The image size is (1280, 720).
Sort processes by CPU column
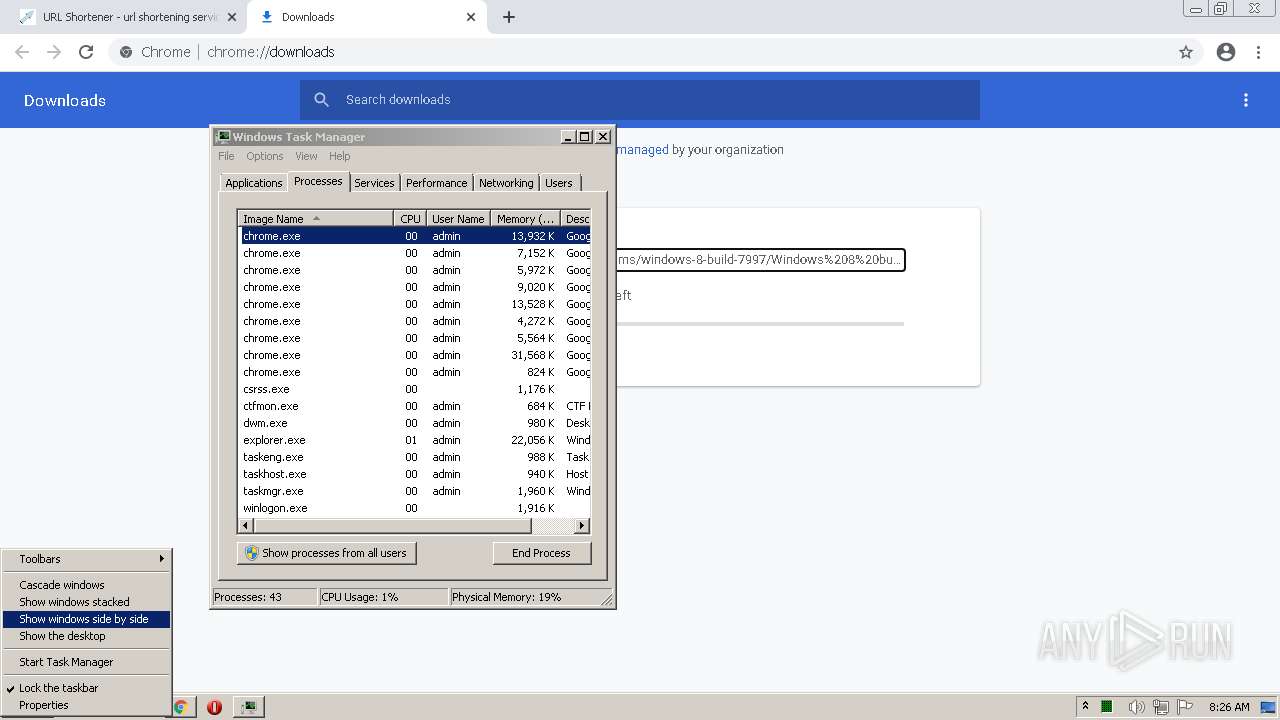click(x=410, y=219)
